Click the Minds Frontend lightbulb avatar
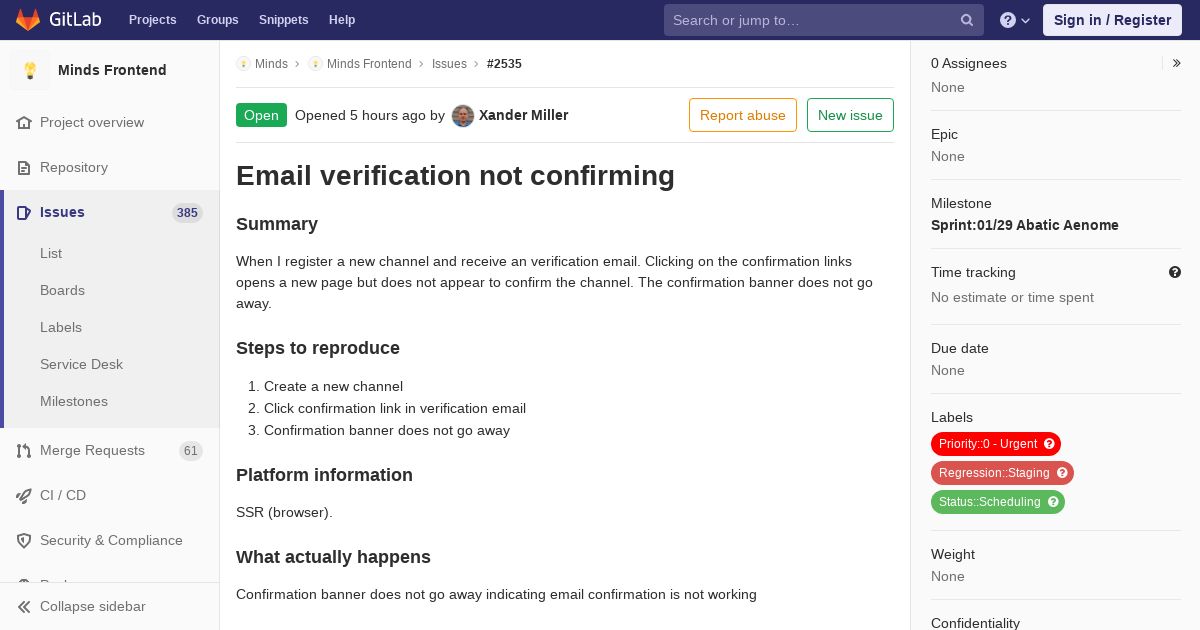The width and height of the screenshot is (1200, 630). pos(30,70)
